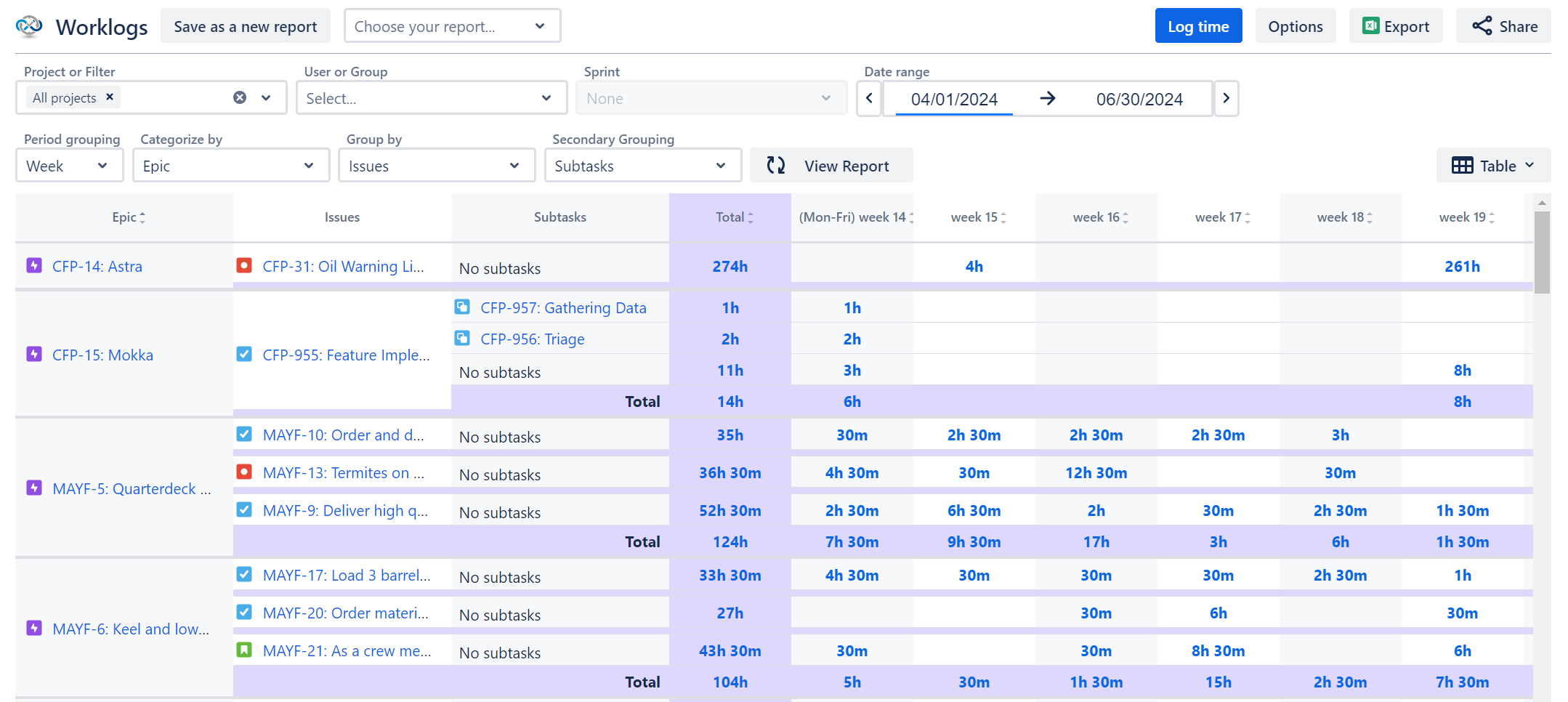Screen dimensions: 1568x702
Task: Open the CFP-956: Triage subtask link
Action: coord(532,338)
